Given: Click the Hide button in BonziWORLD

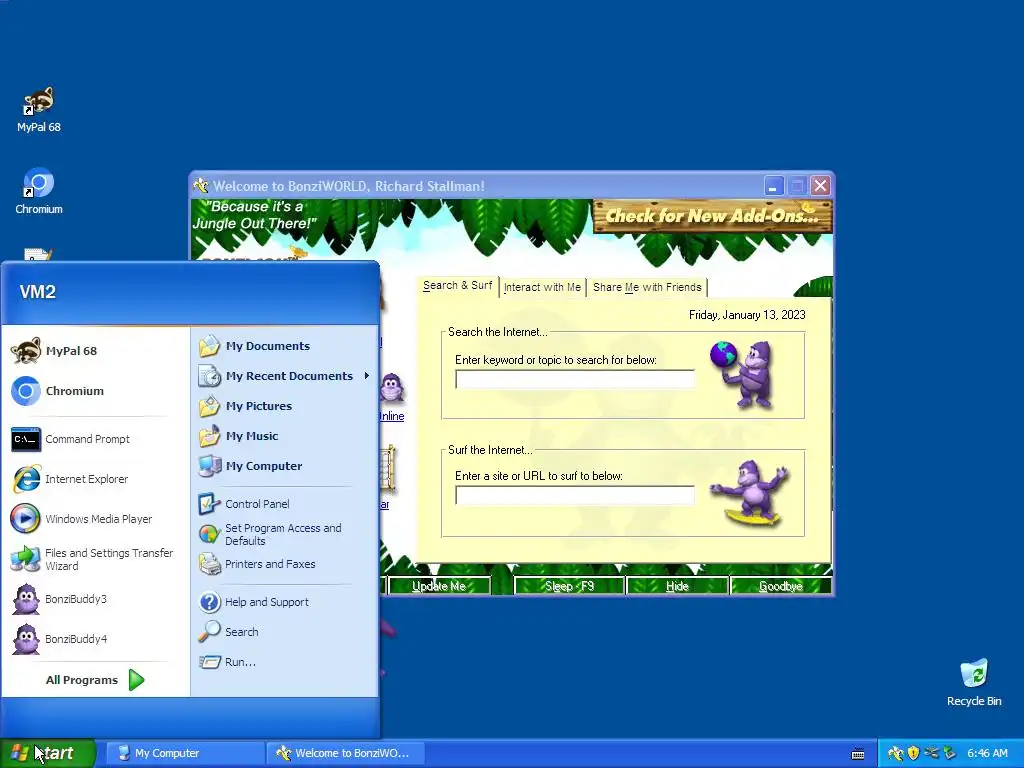Looking at the screenshot, I should 677,586.
